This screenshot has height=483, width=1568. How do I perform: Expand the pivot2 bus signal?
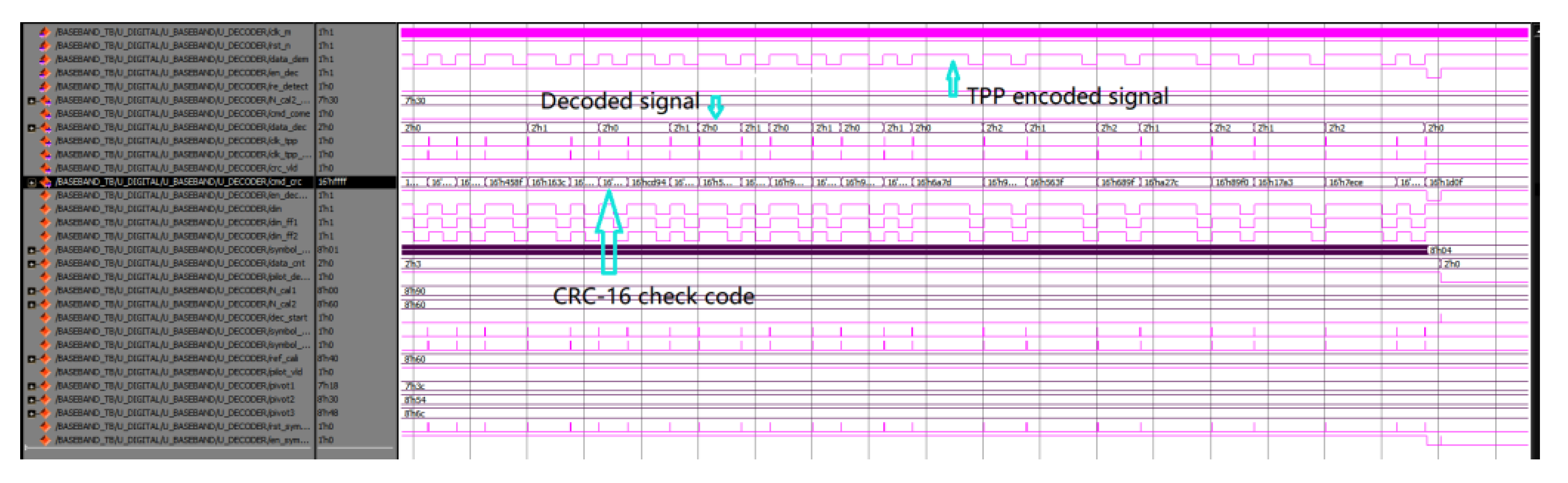tap(31, 400)
